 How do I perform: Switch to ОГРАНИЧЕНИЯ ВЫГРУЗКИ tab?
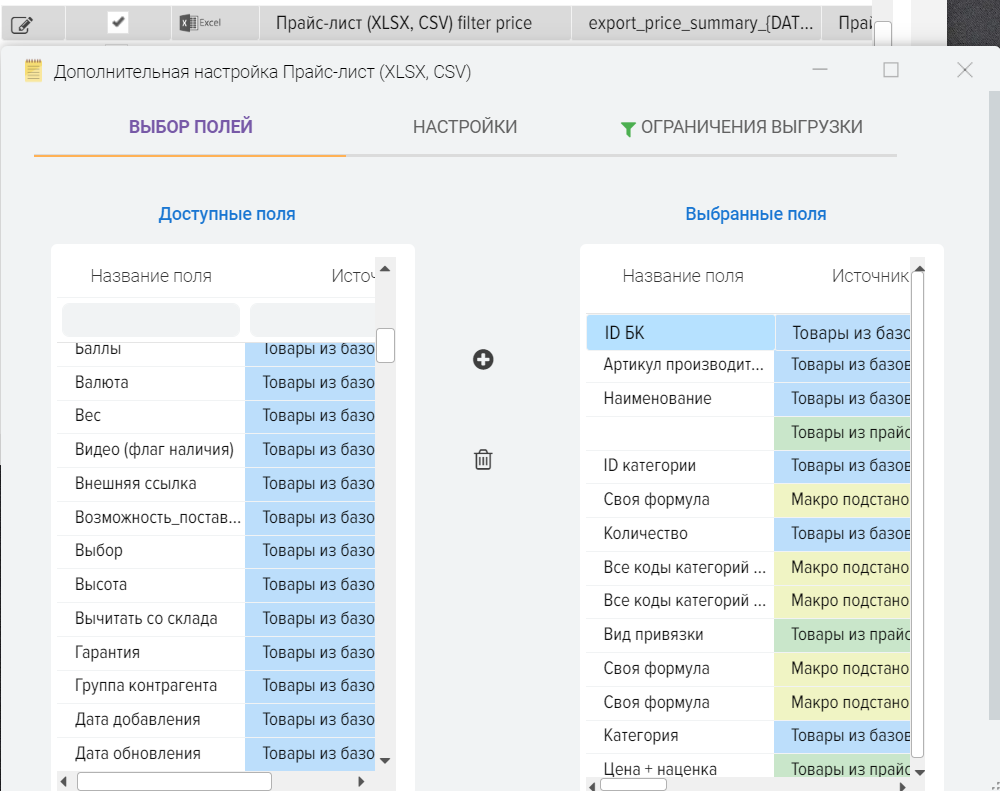[x=751, y=127]
